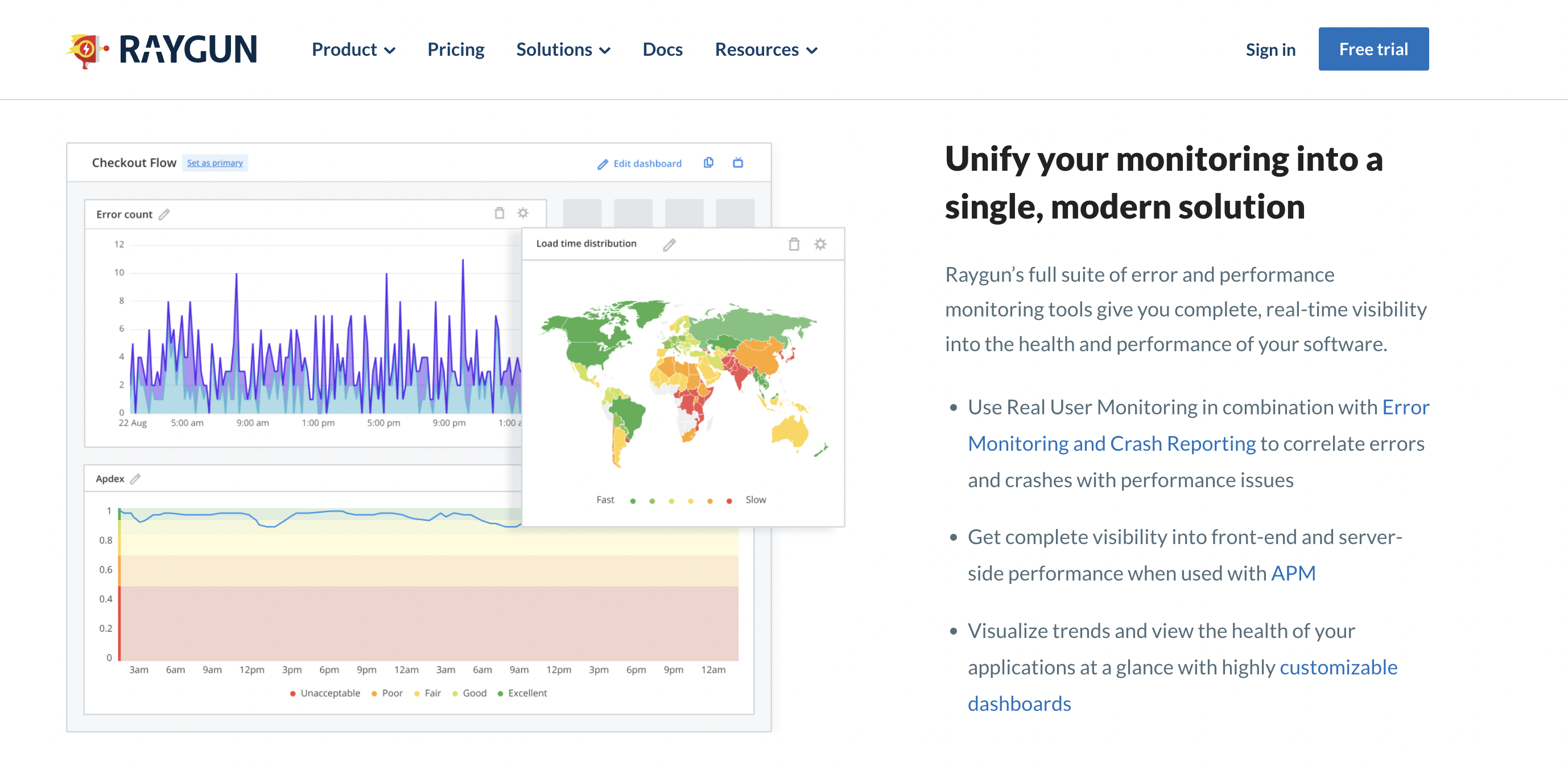1568x774 pixels.
Task: Click Load time distribution trash icon
Action: [794, 244]
